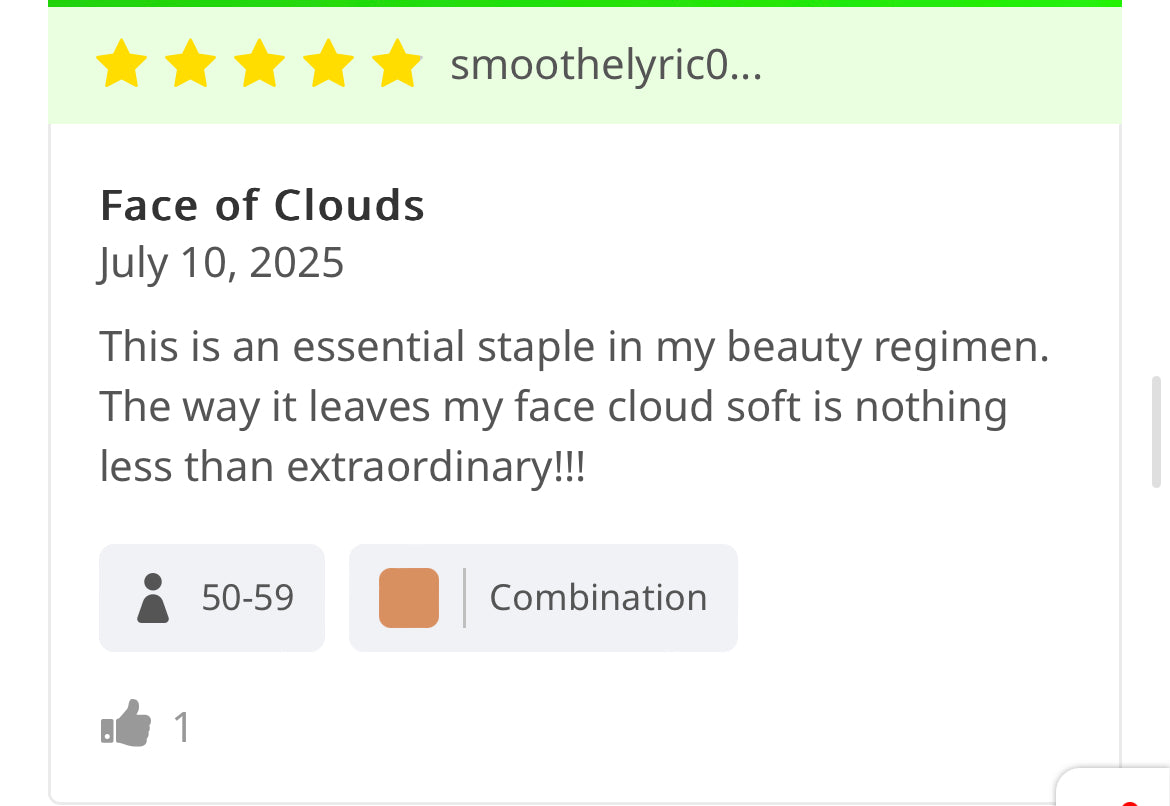This screenshot has width=1170, height=806.
Task: Click the fourth yellow rating star
Action: pos(329,65)
